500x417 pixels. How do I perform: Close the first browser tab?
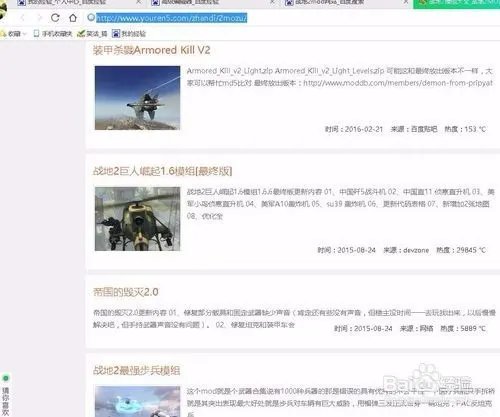click(139, 2)
